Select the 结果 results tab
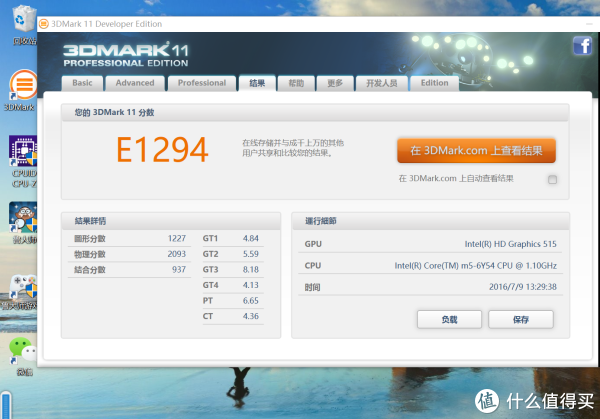This screenshot has width=600, height=419. coord(257,83)
